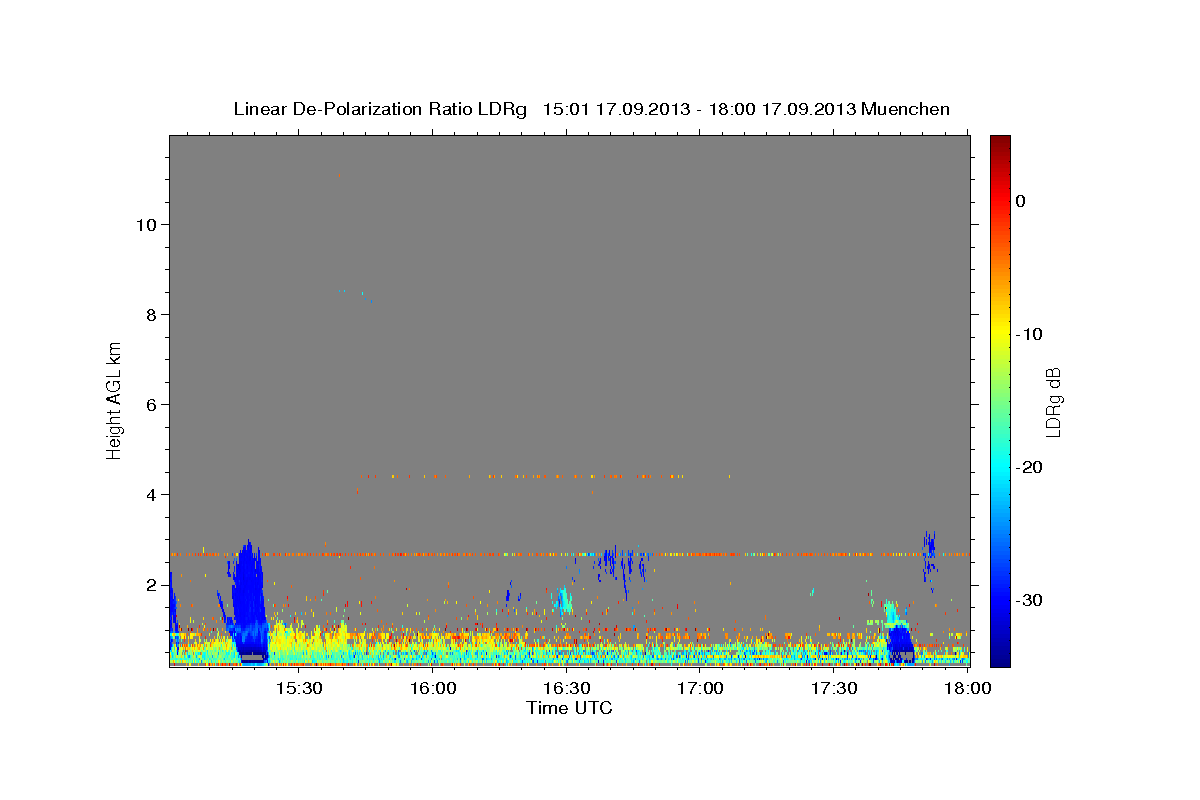Click the 16:00 time tick label
This screenshot has height=800, width=1200.
pyautogui.click(x=433, y=688)
